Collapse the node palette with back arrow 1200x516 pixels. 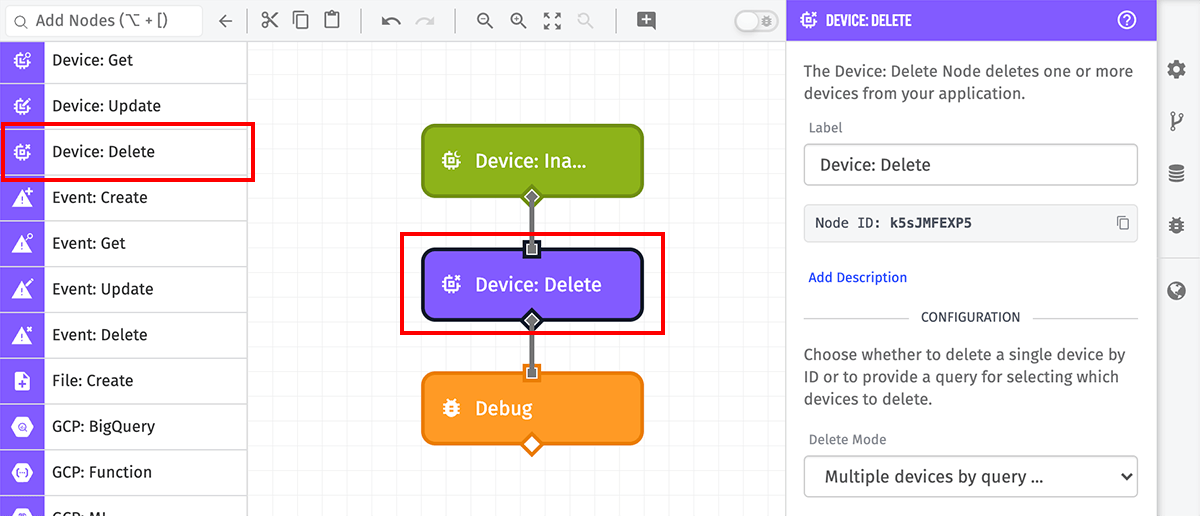(226, 20)
